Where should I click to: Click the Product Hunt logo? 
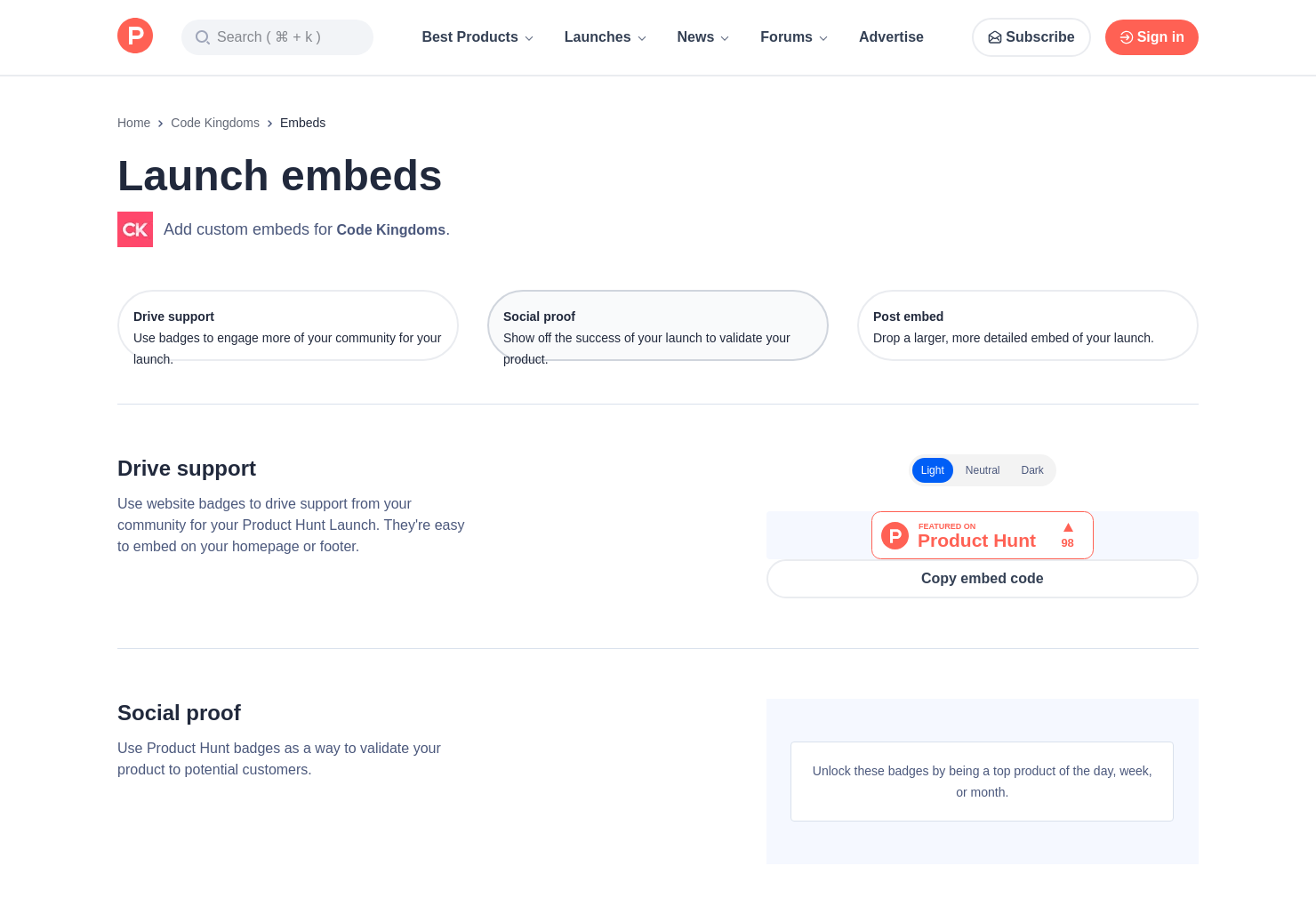(134, 36)
